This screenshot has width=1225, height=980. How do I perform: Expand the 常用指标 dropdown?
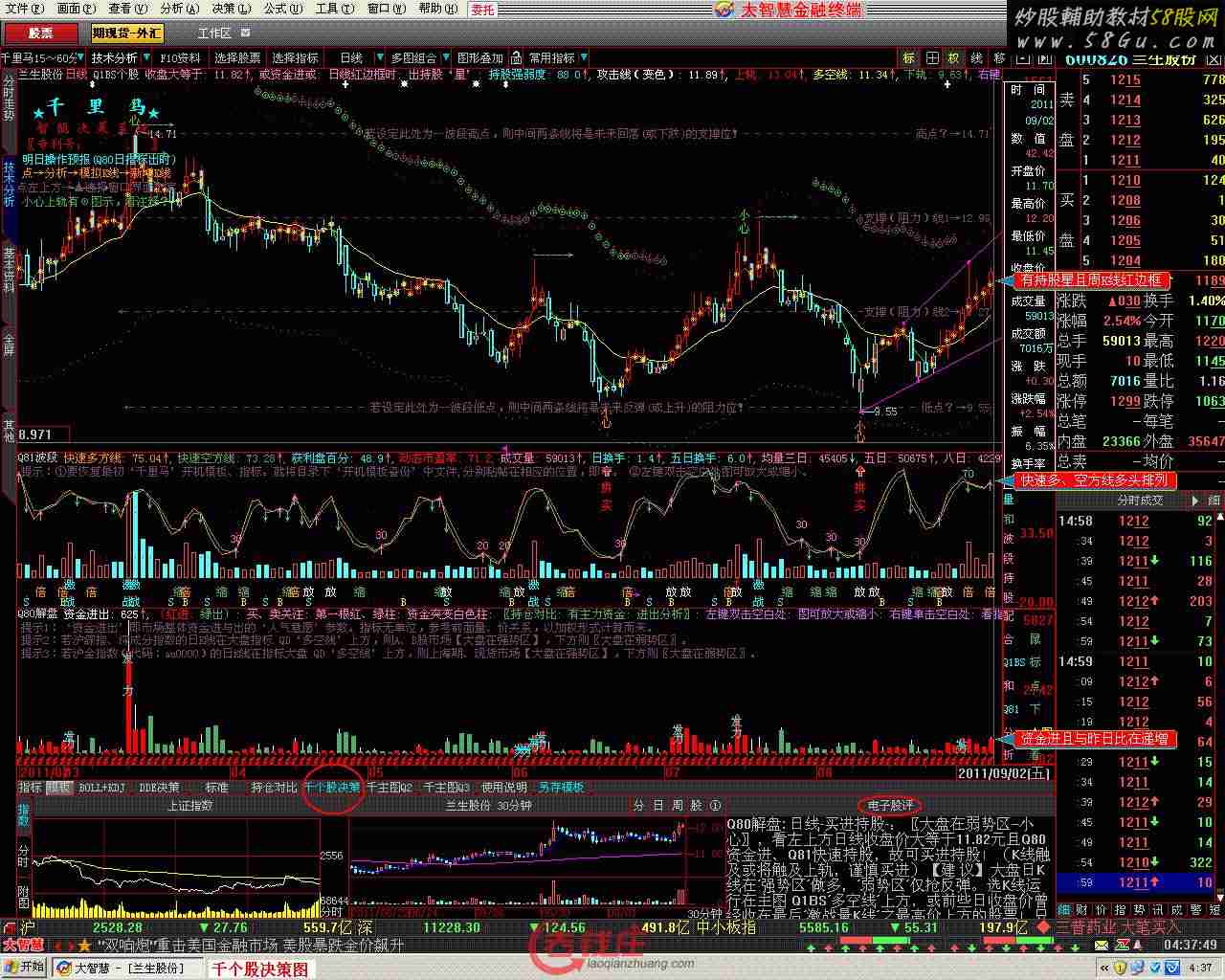(583, 58)
